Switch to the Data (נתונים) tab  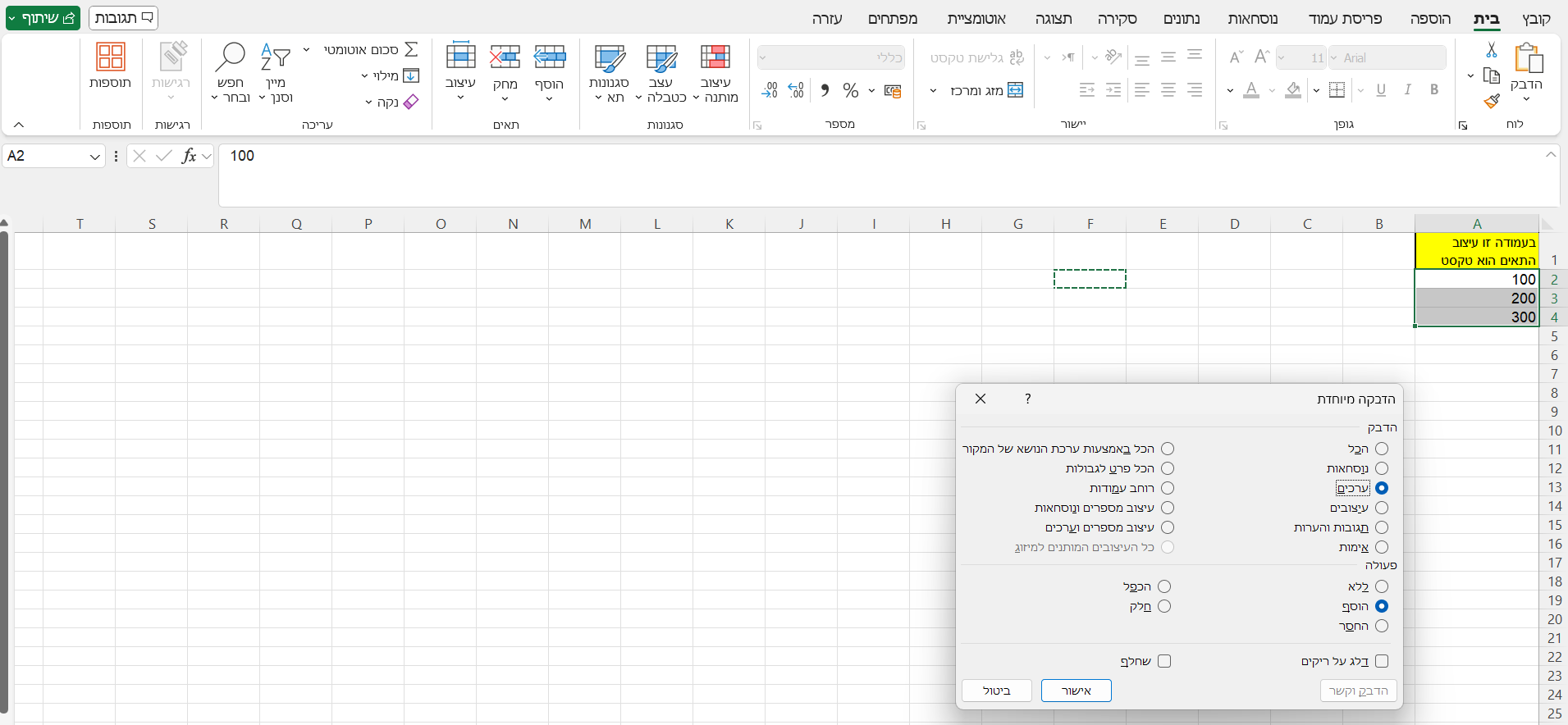click(1182, 19)
